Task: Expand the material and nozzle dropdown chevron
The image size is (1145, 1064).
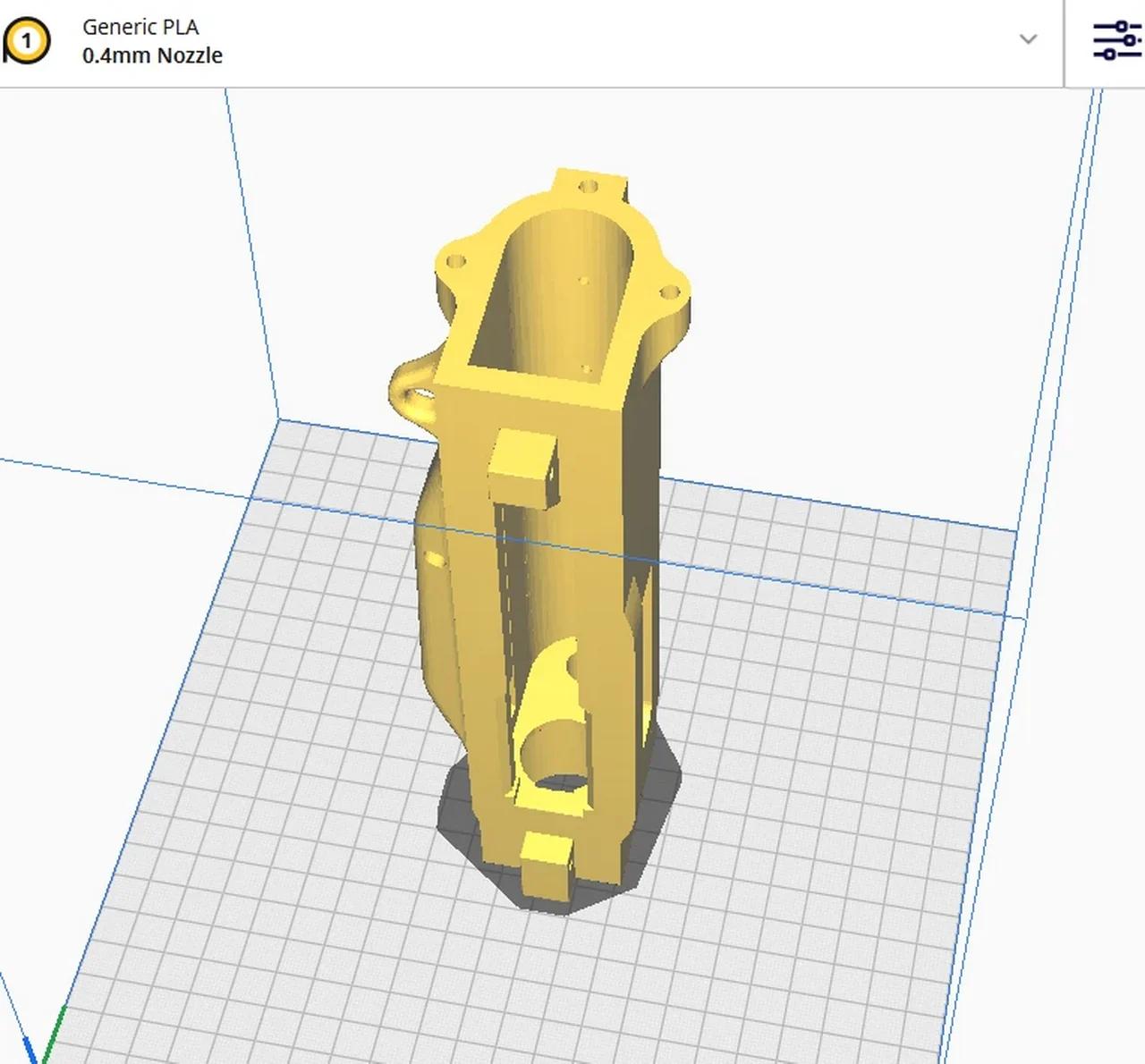Action: click(1028, 39)
